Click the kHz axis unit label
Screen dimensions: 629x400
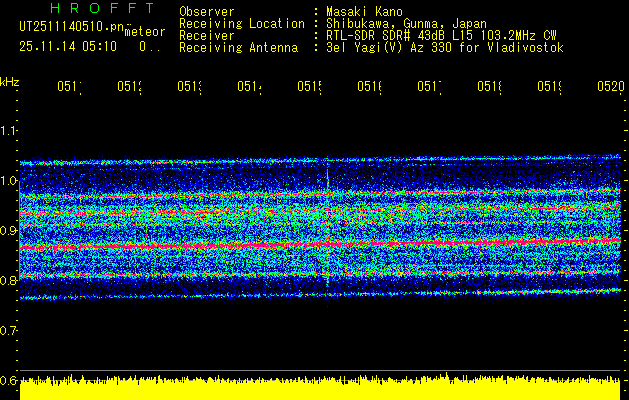click(x=10, y=82)
